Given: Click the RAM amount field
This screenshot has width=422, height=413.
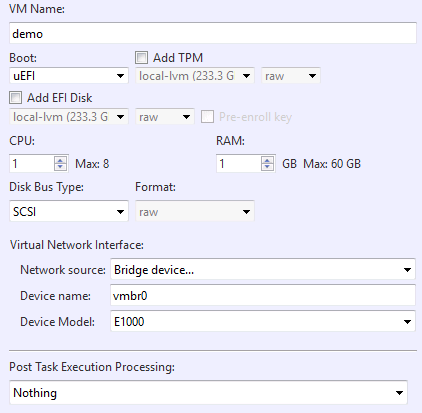Looking at the screenshot, I should click(238, 163).
